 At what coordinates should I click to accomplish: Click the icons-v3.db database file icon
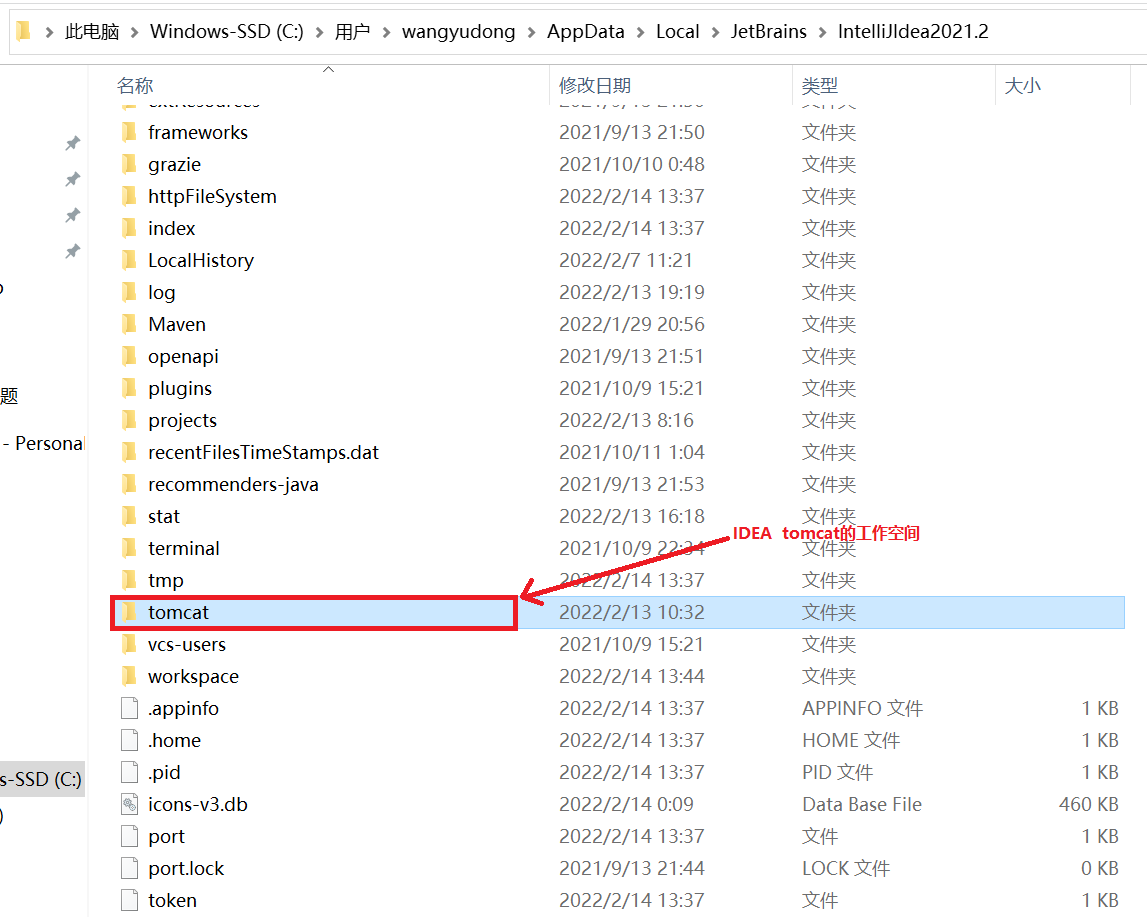tap(128, 804)
